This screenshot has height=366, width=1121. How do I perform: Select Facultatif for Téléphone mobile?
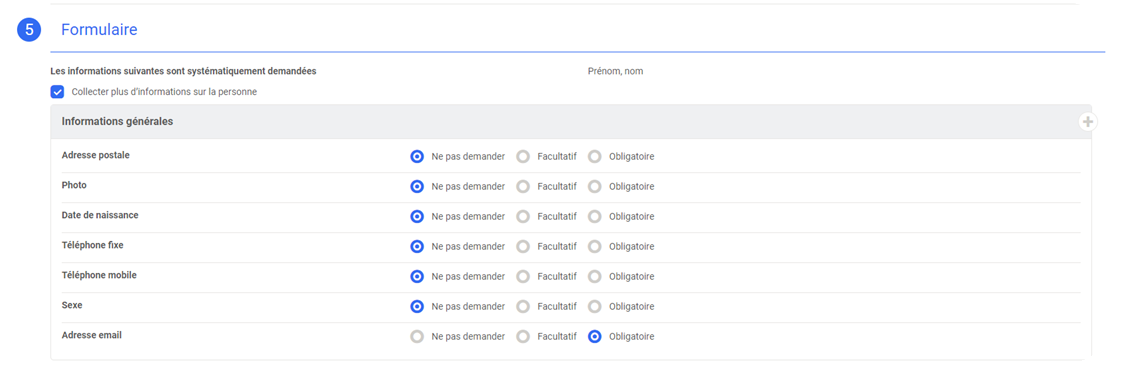click(x=523, y=277)
